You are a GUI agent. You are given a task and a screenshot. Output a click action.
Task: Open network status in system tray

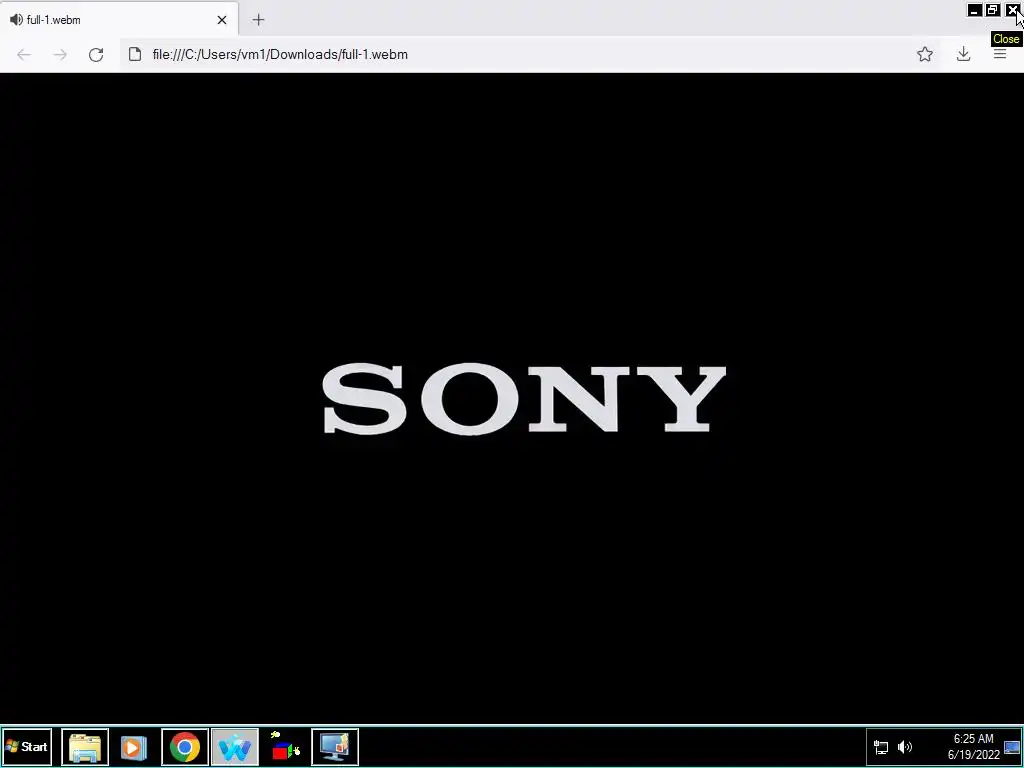pyautogui.click(x=881, y=747)
